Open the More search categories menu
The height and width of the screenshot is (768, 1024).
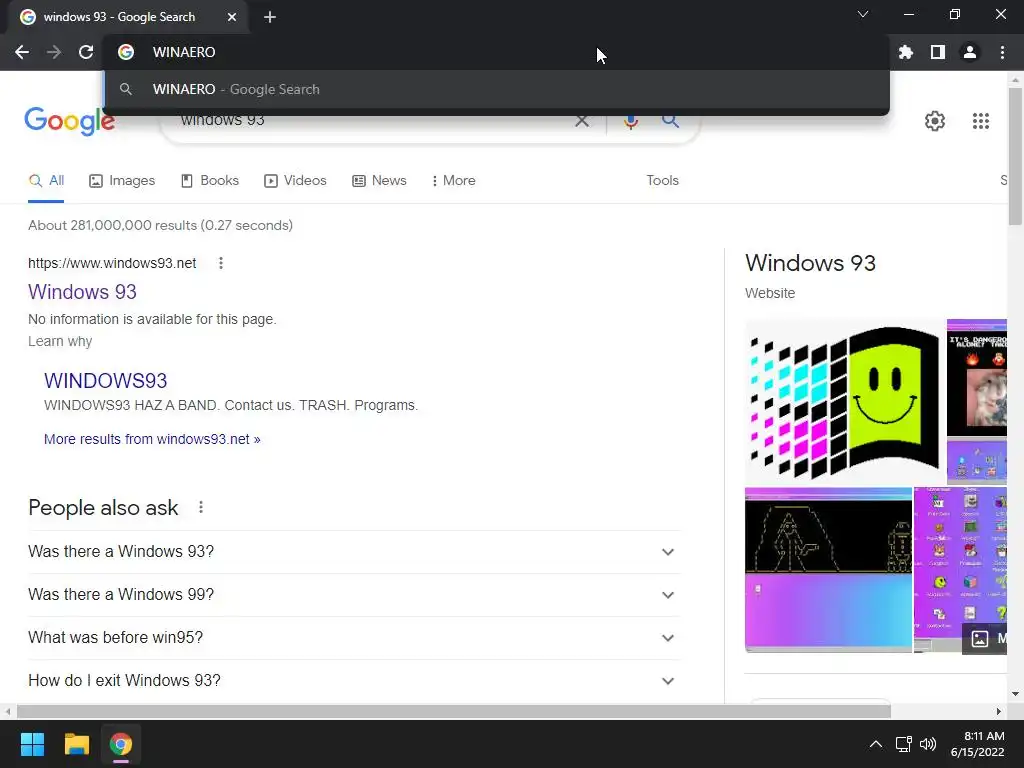point(453,181)
